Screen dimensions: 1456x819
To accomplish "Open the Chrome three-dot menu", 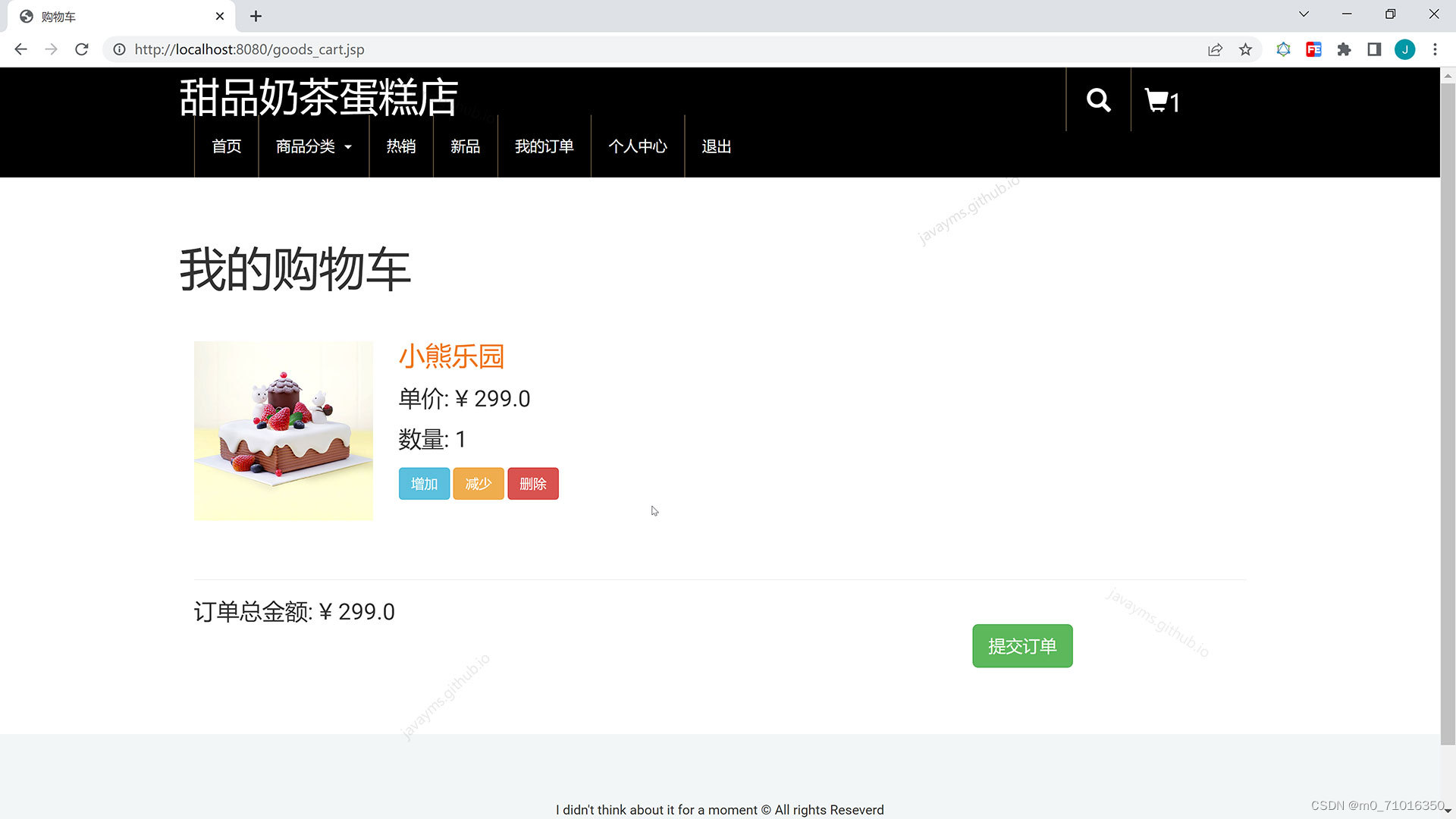I will point(1435,49).
